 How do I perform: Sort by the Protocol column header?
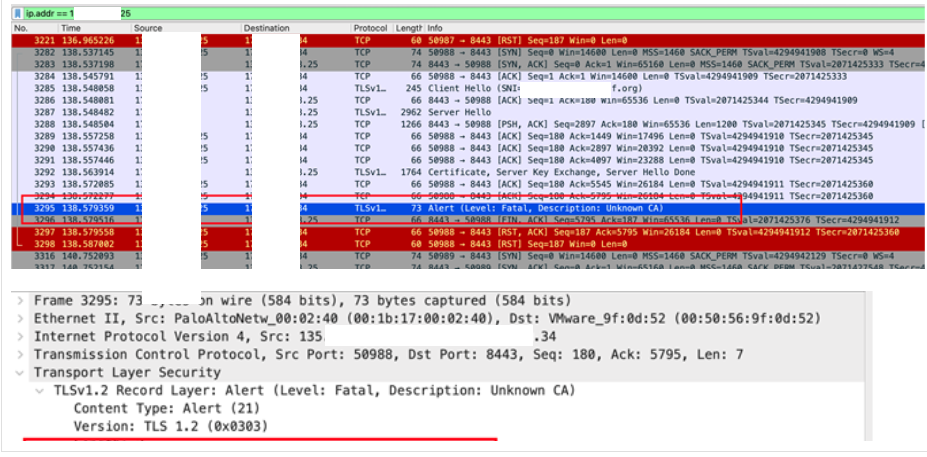point(371,28)
